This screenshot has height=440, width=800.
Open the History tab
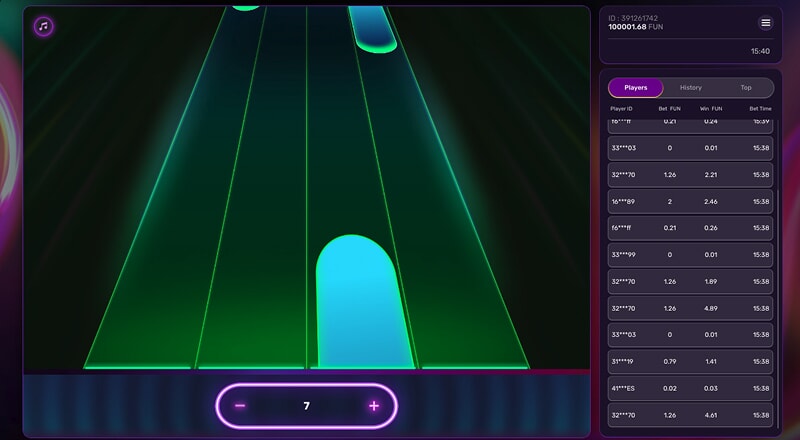[691, 88]
